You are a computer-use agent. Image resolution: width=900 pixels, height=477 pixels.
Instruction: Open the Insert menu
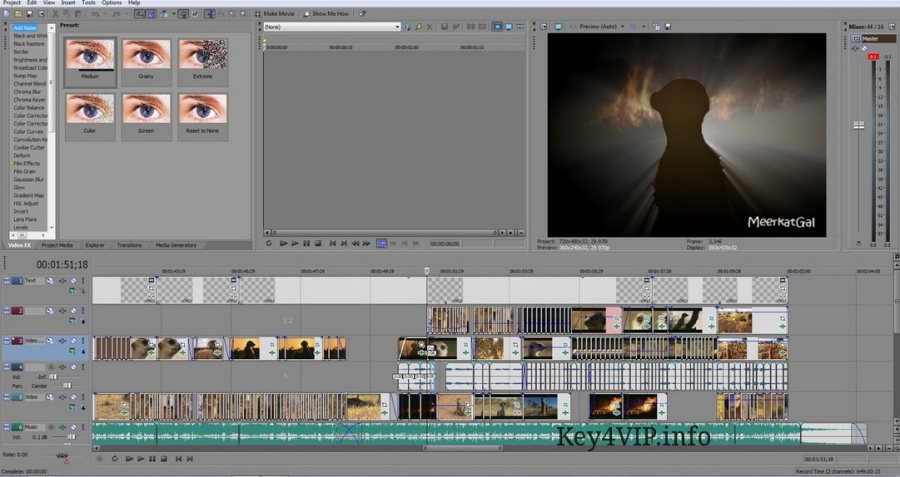[x=68, y=3]
